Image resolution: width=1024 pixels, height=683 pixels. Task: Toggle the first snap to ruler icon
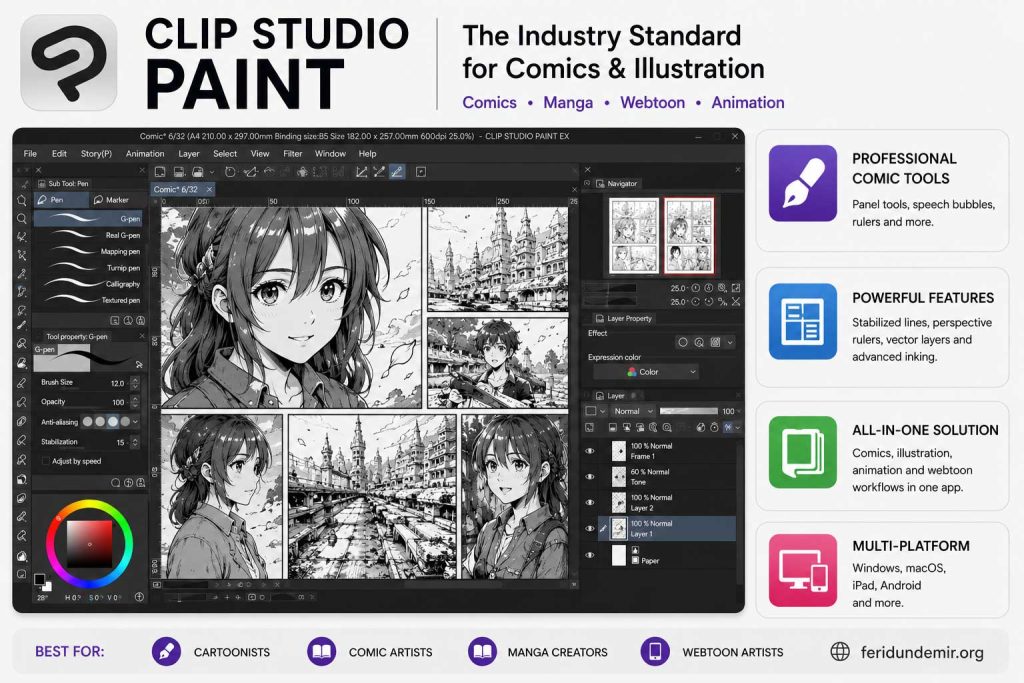coord(361,172)
